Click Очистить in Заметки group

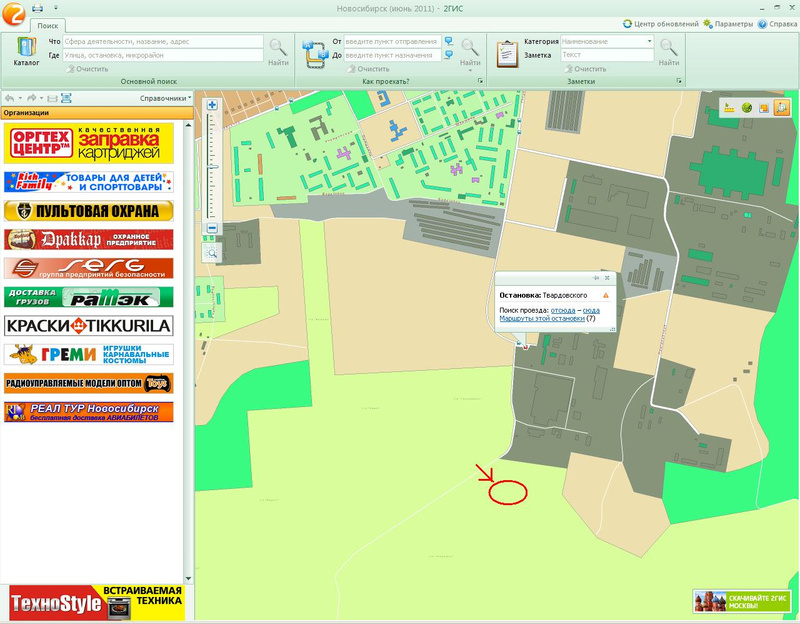coord(586,69)
